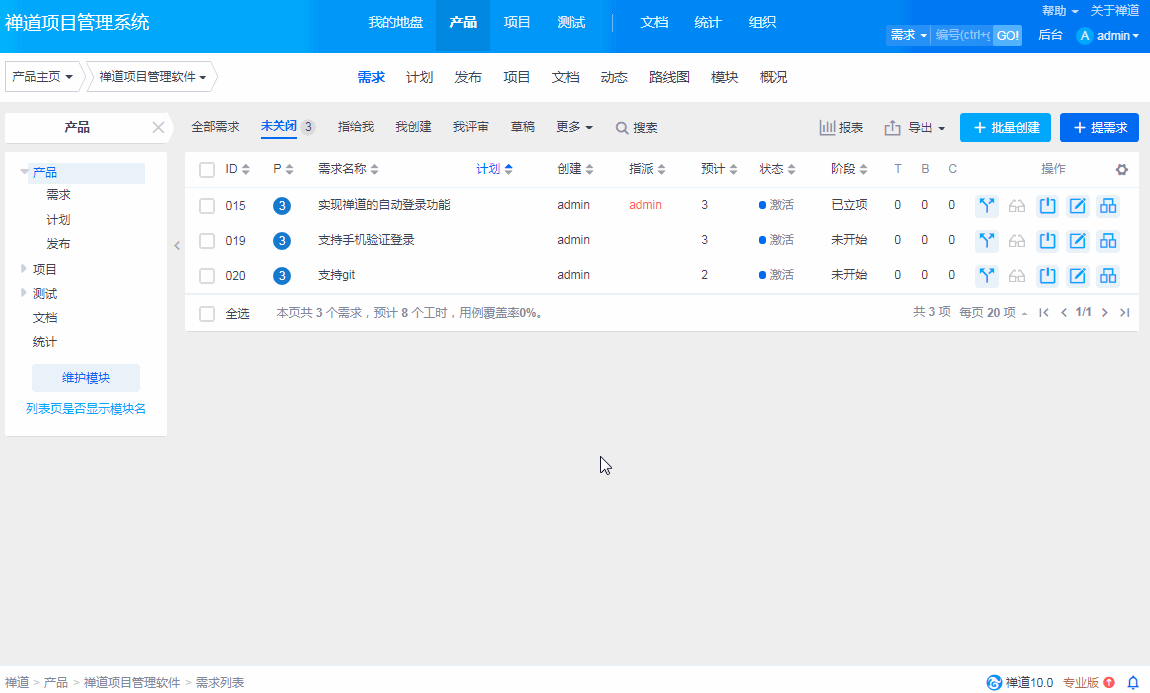
Task: Toggle the 全选 select-all checkbox
Action: [207, 314]
